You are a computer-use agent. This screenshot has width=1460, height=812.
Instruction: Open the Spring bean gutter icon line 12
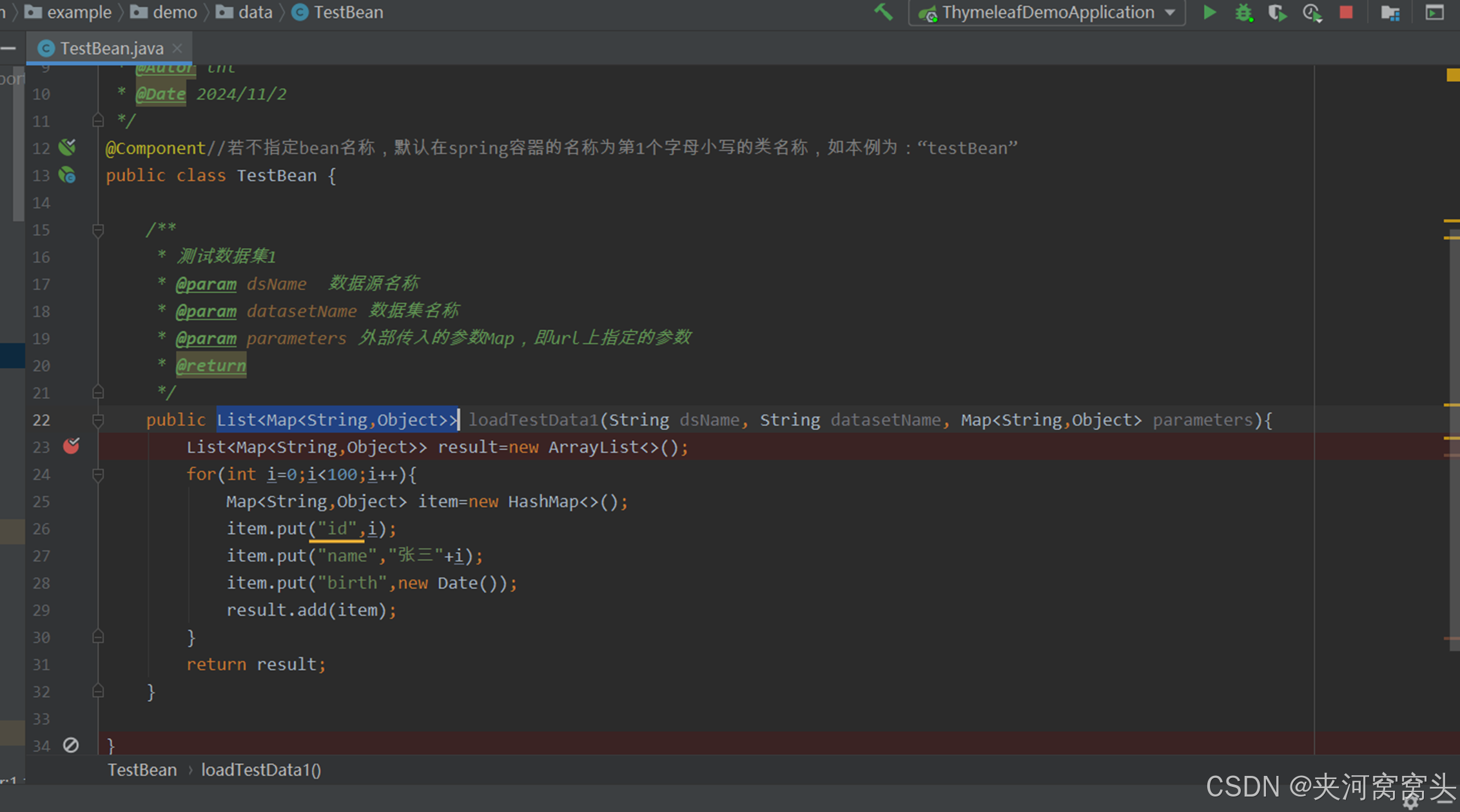[68, 148]
